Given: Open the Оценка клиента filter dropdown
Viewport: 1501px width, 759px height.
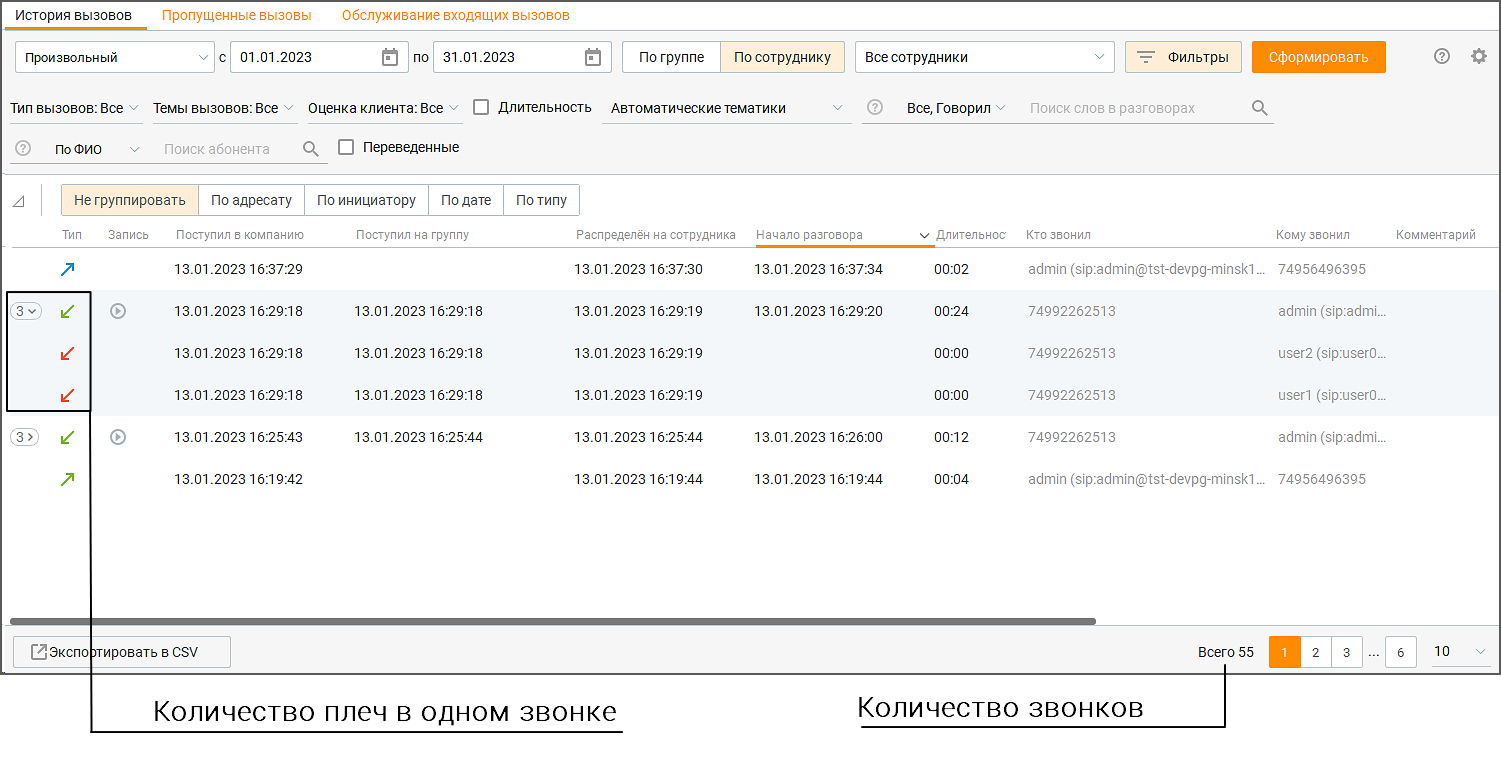Looking at the screenshot, I should pyautogui.click(x=384, y=108).
